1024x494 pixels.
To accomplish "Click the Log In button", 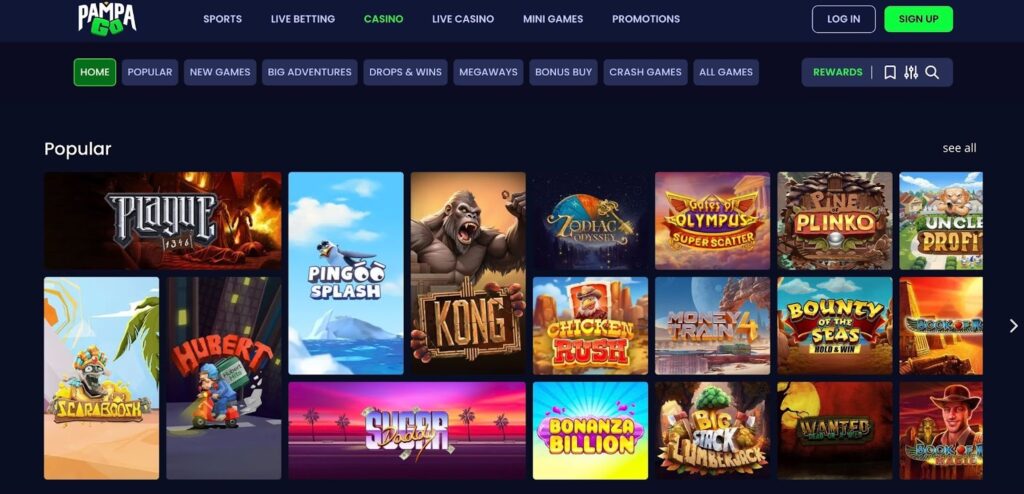I will [x=843, y=19].
